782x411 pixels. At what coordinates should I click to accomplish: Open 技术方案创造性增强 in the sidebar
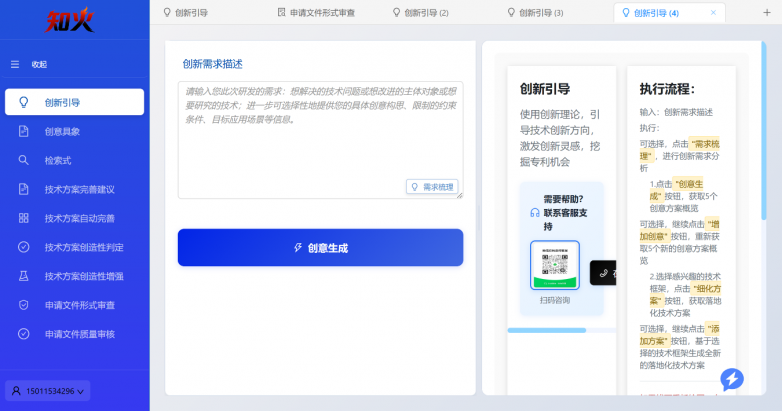[x=83, y=276]
